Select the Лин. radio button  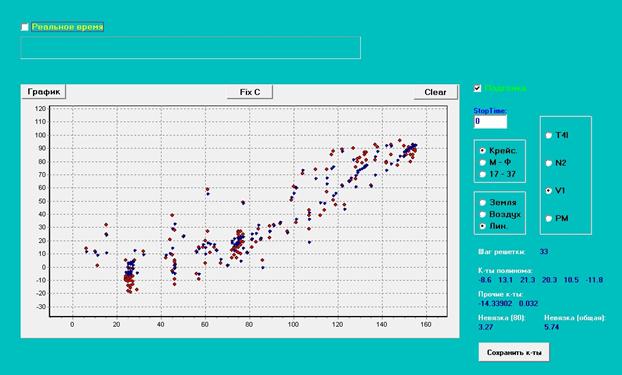tap(483, 226)
